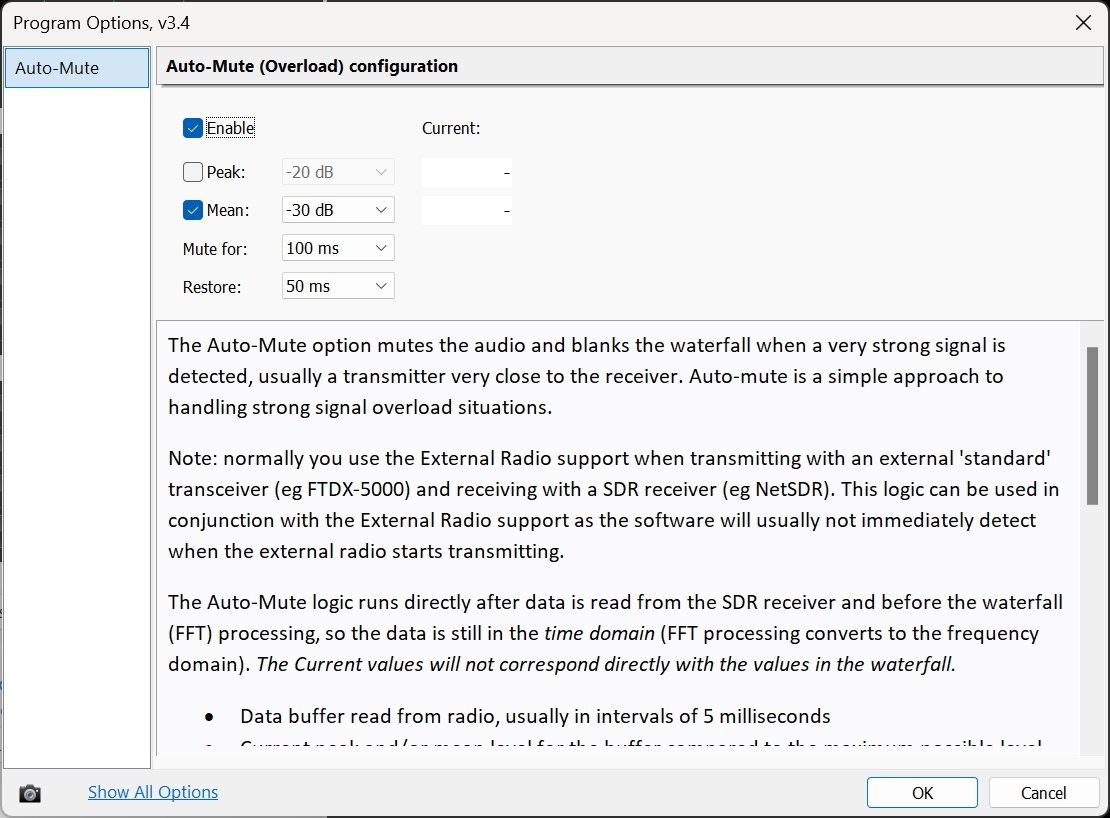Image resolution: width=1110 pixels, height=818 pixels.
Task: Expand the Mean -30 dB dropdown
Action: (338, 210)
